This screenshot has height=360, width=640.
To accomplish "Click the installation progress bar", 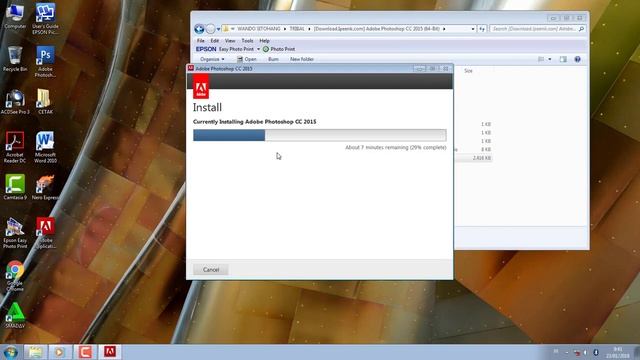I will (x=320, y=135).
